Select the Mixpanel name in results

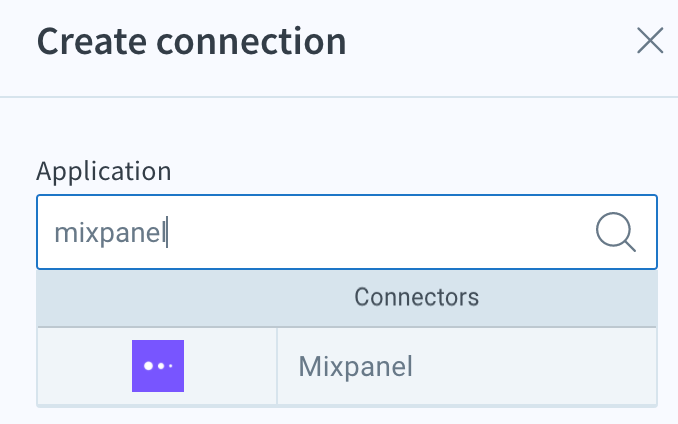(x=355, y=367)
